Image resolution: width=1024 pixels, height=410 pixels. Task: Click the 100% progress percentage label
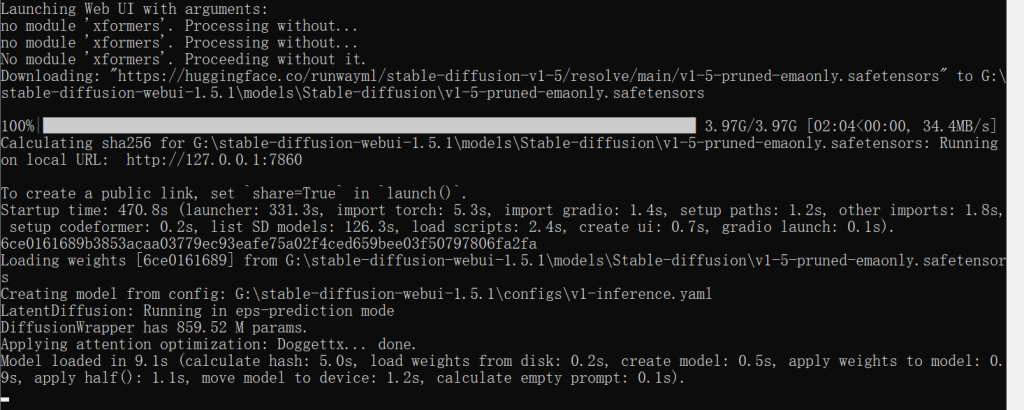(18, 126)
